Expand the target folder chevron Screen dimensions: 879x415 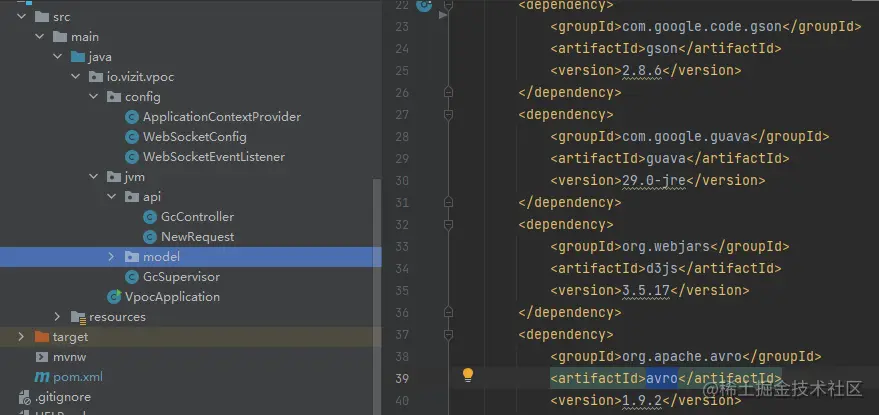pos(21,337)
